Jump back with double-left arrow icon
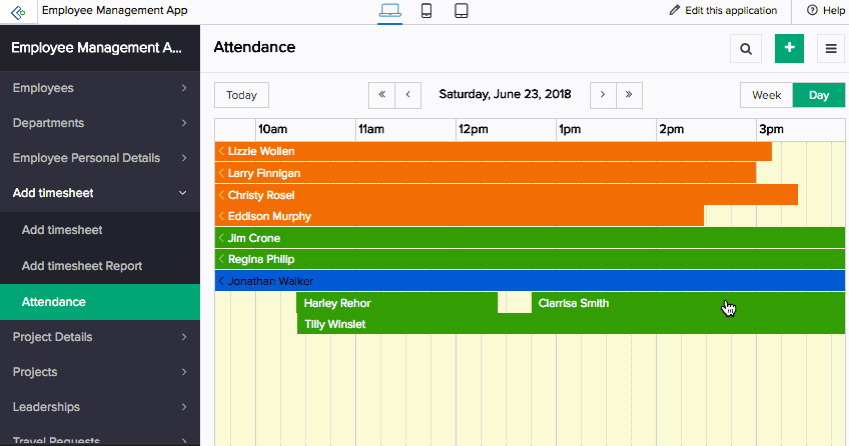Image resolution: width=849 pixels, height=446 pixels. 381,95
